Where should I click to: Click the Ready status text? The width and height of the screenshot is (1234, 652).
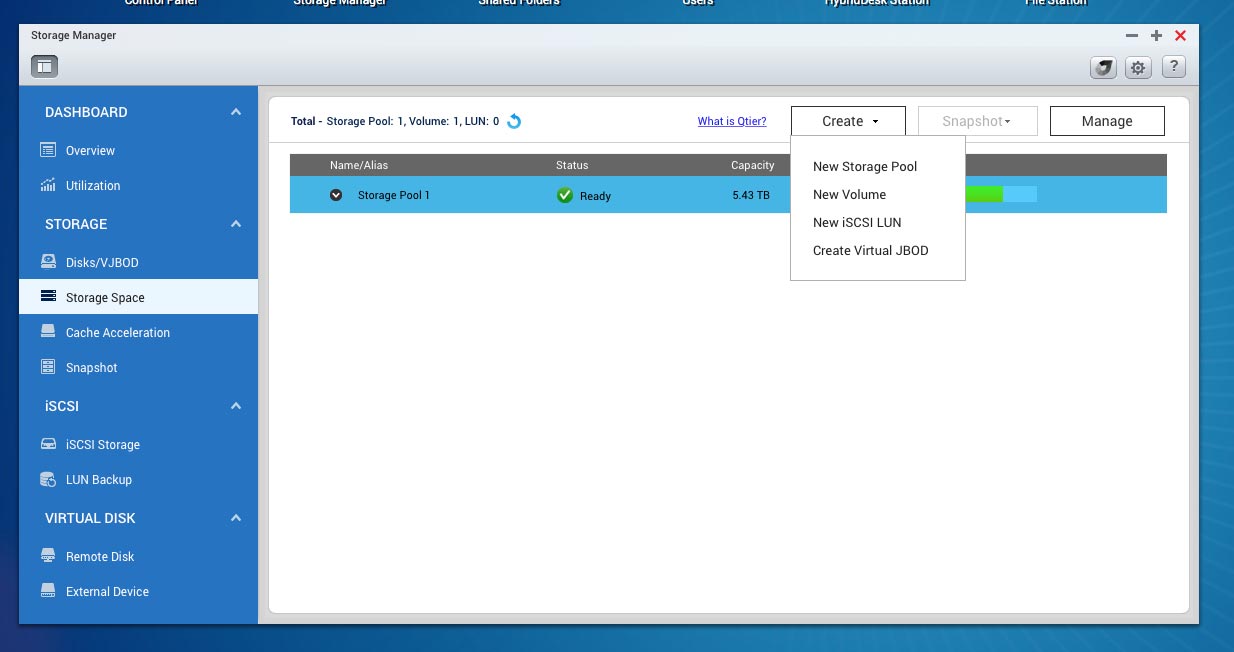[x=595, y=196]
